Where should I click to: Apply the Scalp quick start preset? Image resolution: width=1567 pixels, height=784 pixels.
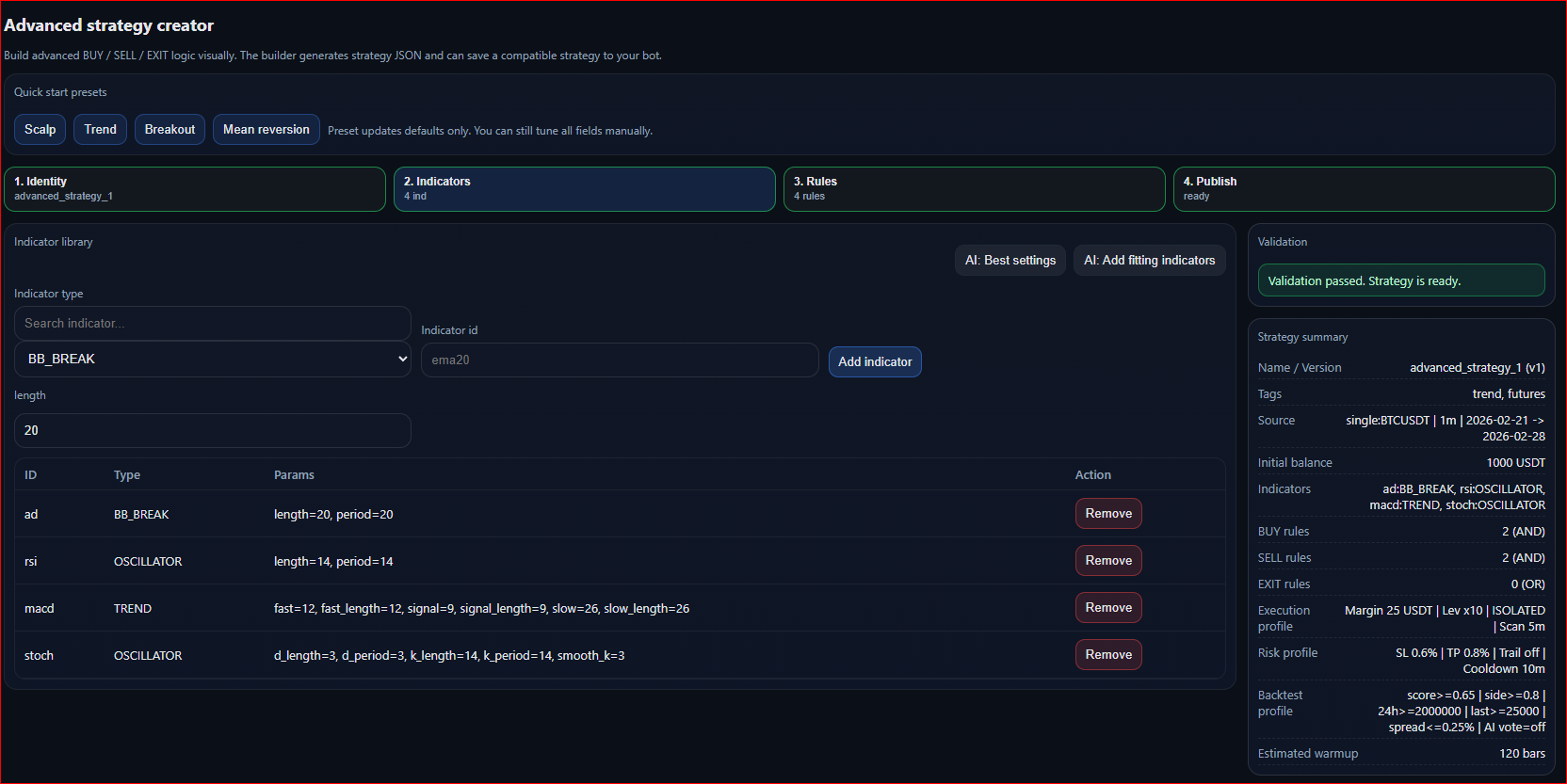click(40, 130)
